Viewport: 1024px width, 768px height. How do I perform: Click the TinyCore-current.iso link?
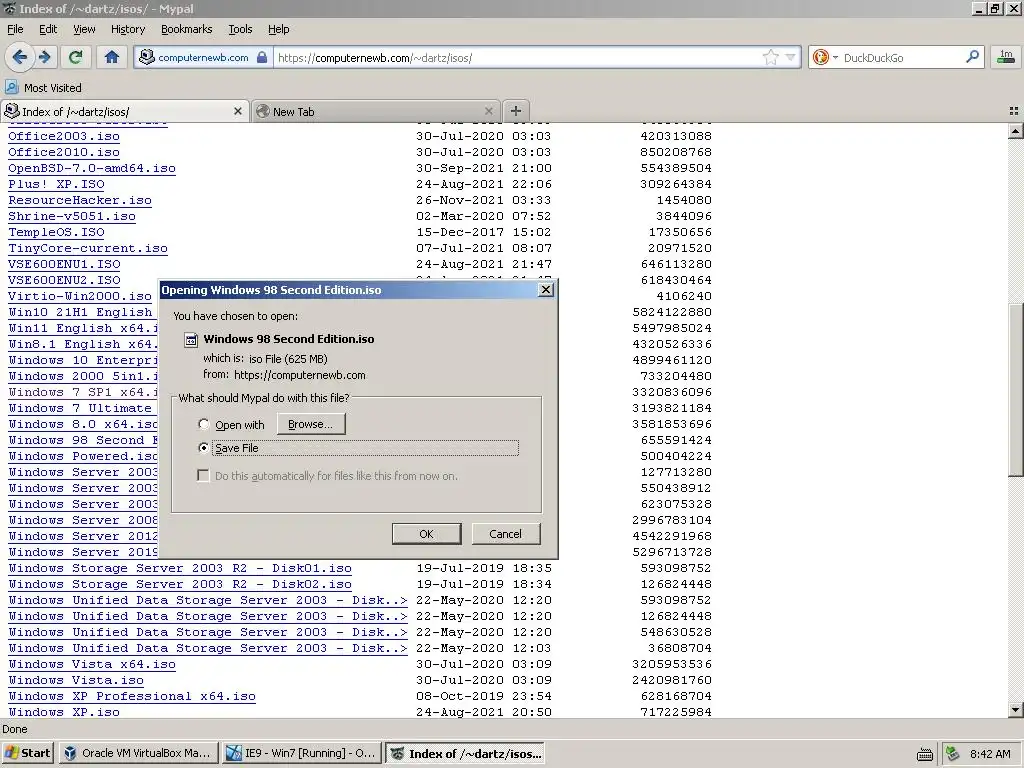[88, 248]
